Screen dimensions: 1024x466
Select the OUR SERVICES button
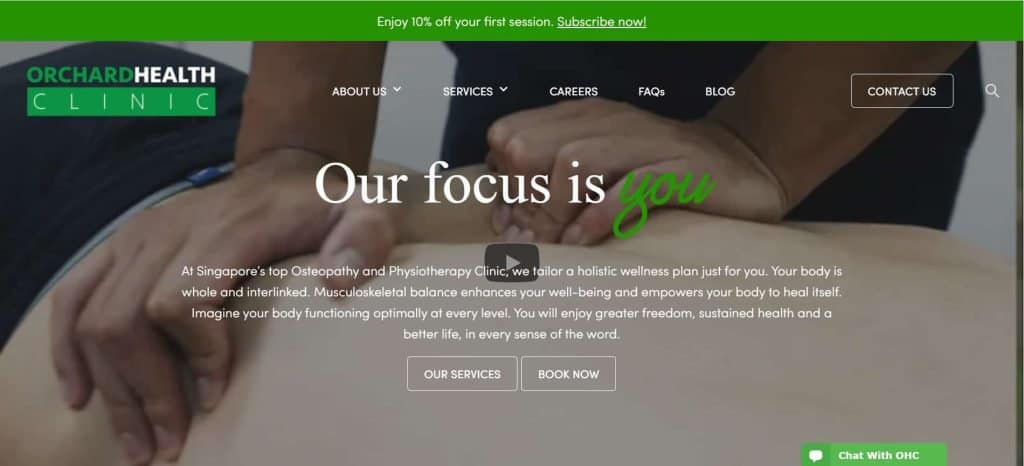pyautogui.click(x=462, y=374)
